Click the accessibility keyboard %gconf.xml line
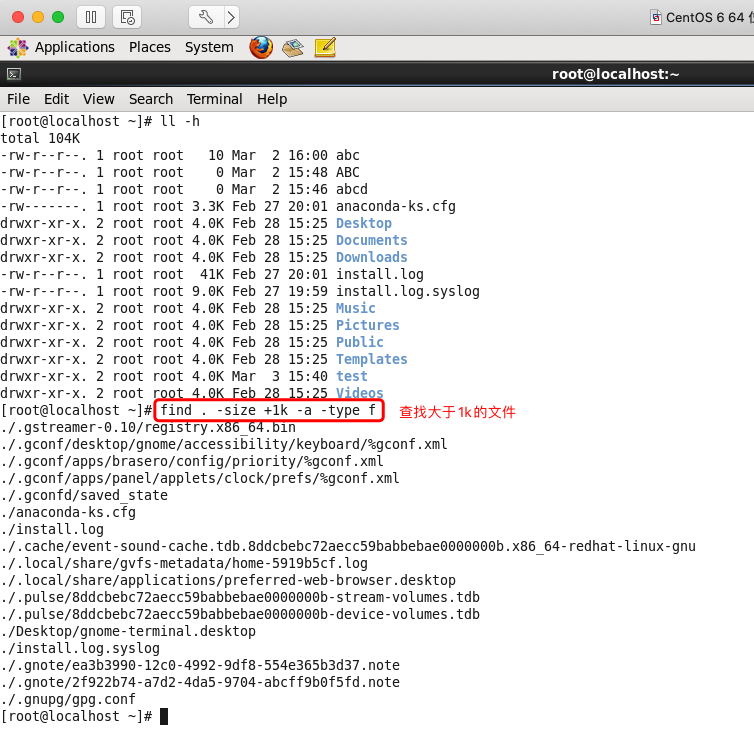 click(x=224, y=444)
